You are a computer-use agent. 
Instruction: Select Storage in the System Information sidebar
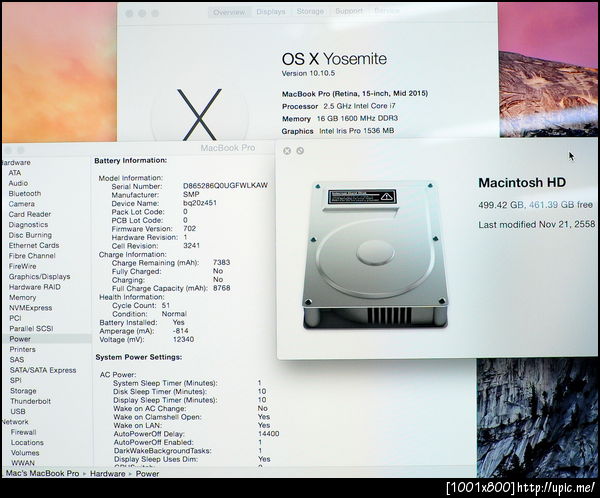point(23,391)
